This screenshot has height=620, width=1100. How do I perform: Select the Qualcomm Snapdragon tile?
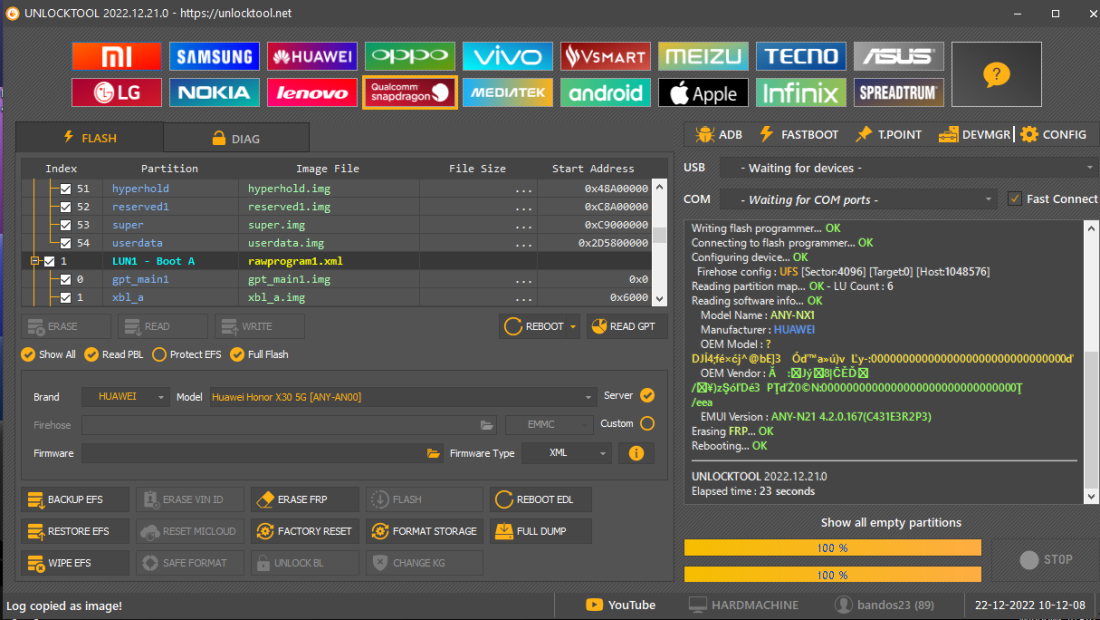(410, 93)
